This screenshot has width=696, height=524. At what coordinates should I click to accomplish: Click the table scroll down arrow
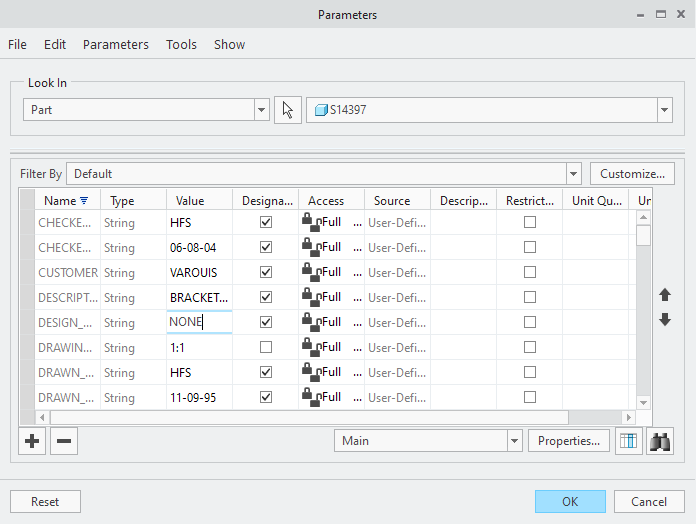click(643, 403)
